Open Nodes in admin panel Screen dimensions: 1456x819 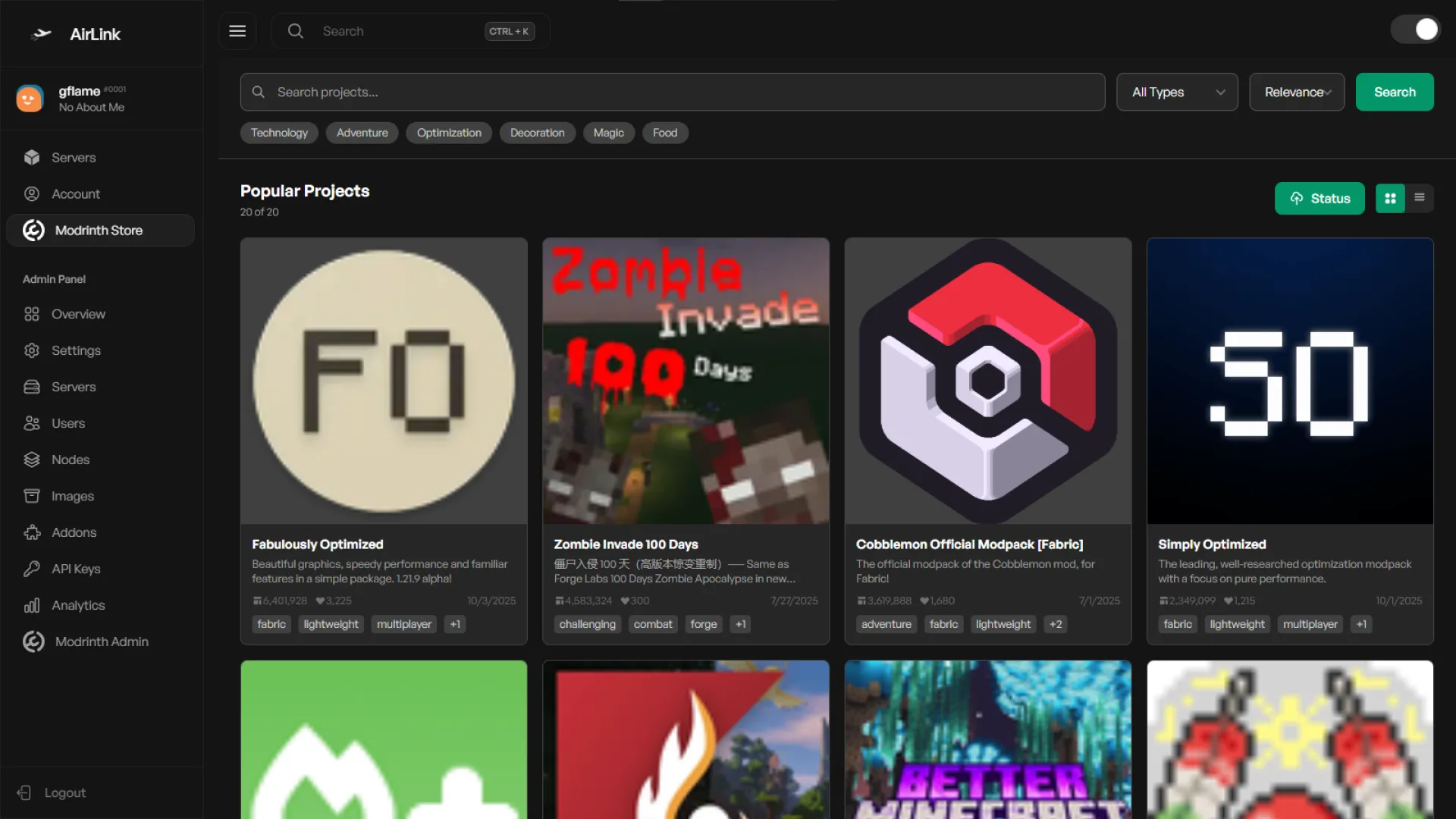pyautogui.click(x=70, y=460)
